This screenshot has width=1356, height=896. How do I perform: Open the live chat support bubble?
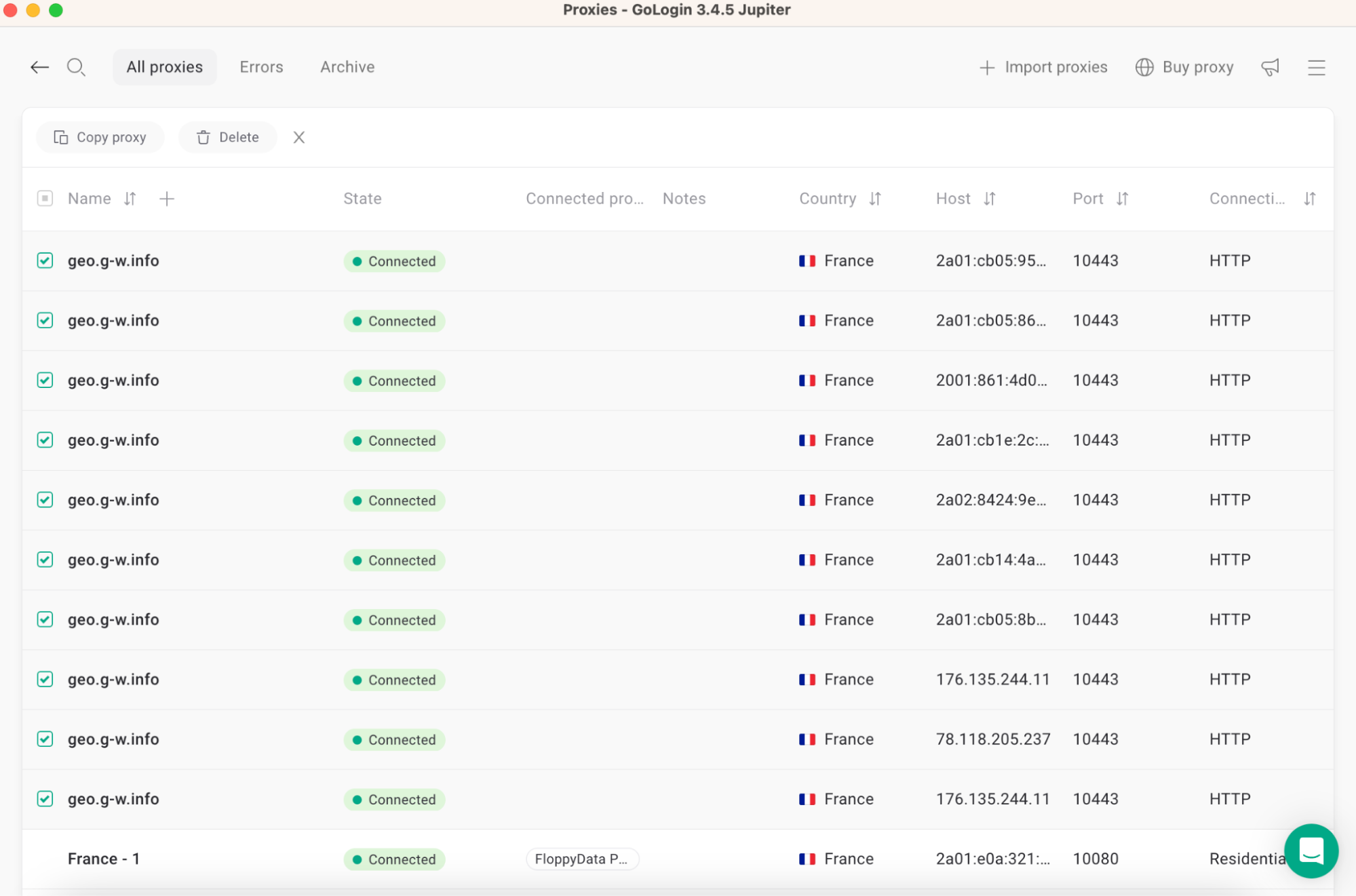coord(1311,851)
